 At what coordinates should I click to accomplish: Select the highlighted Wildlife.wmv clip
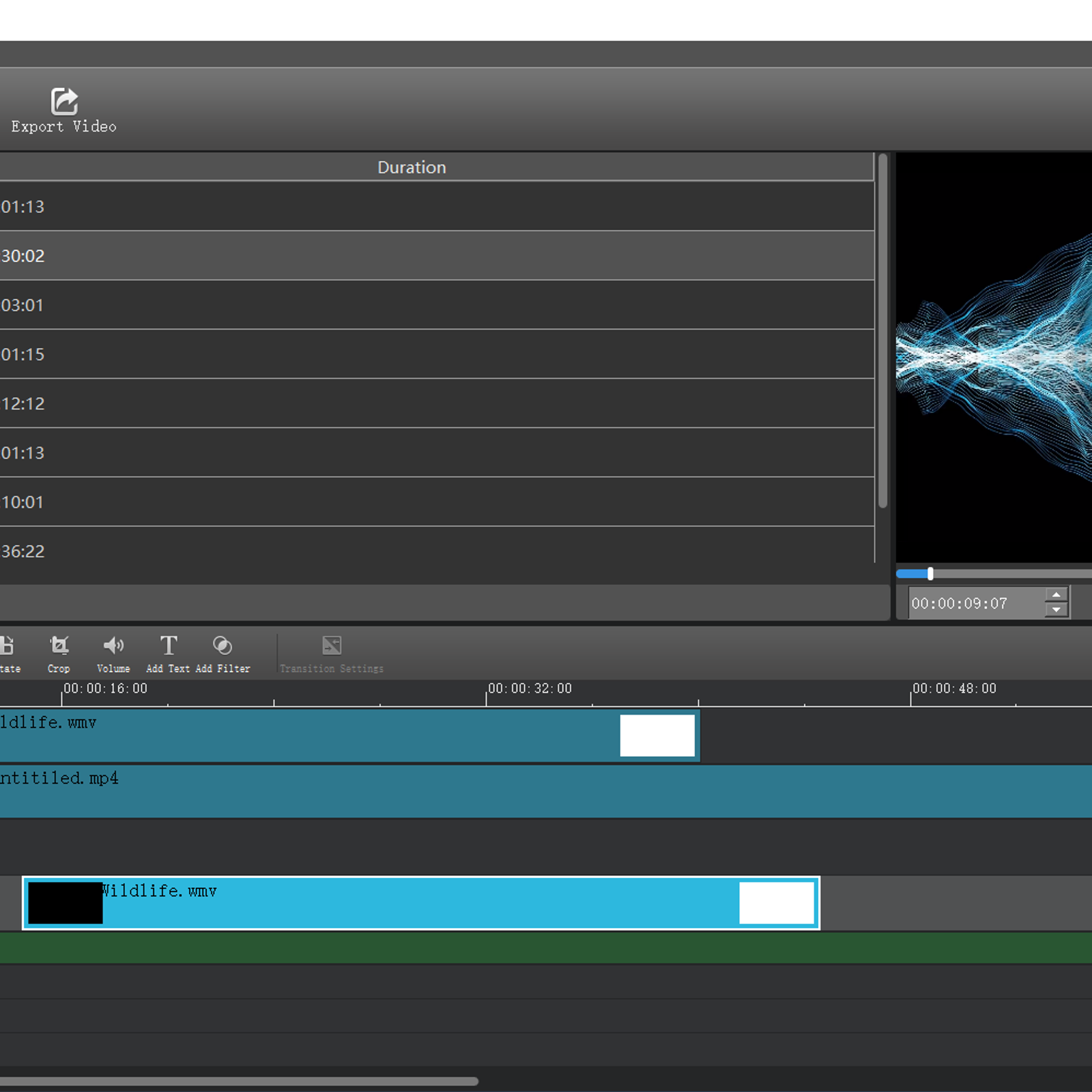tap(420, 903)
